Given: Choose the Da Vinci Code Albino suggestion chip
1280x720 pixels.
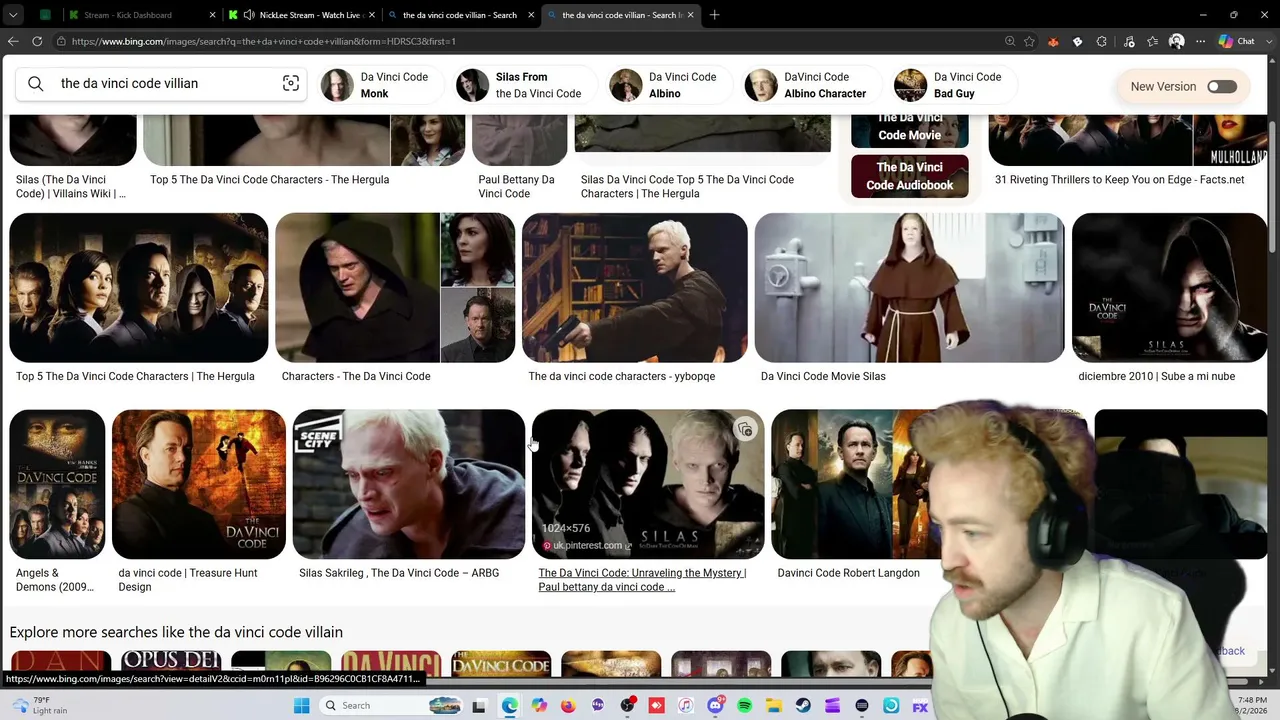Looking at the screenshot, I should (x=668, y=85).
